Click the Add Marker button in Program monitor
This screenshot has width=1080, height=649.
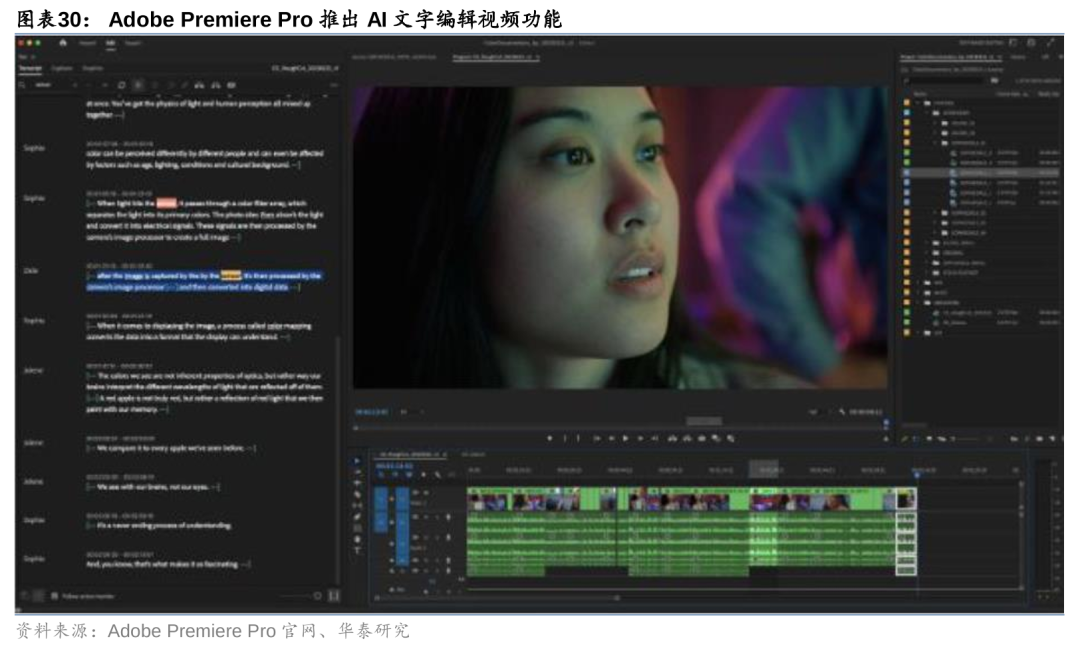click(x=550, y=438)
